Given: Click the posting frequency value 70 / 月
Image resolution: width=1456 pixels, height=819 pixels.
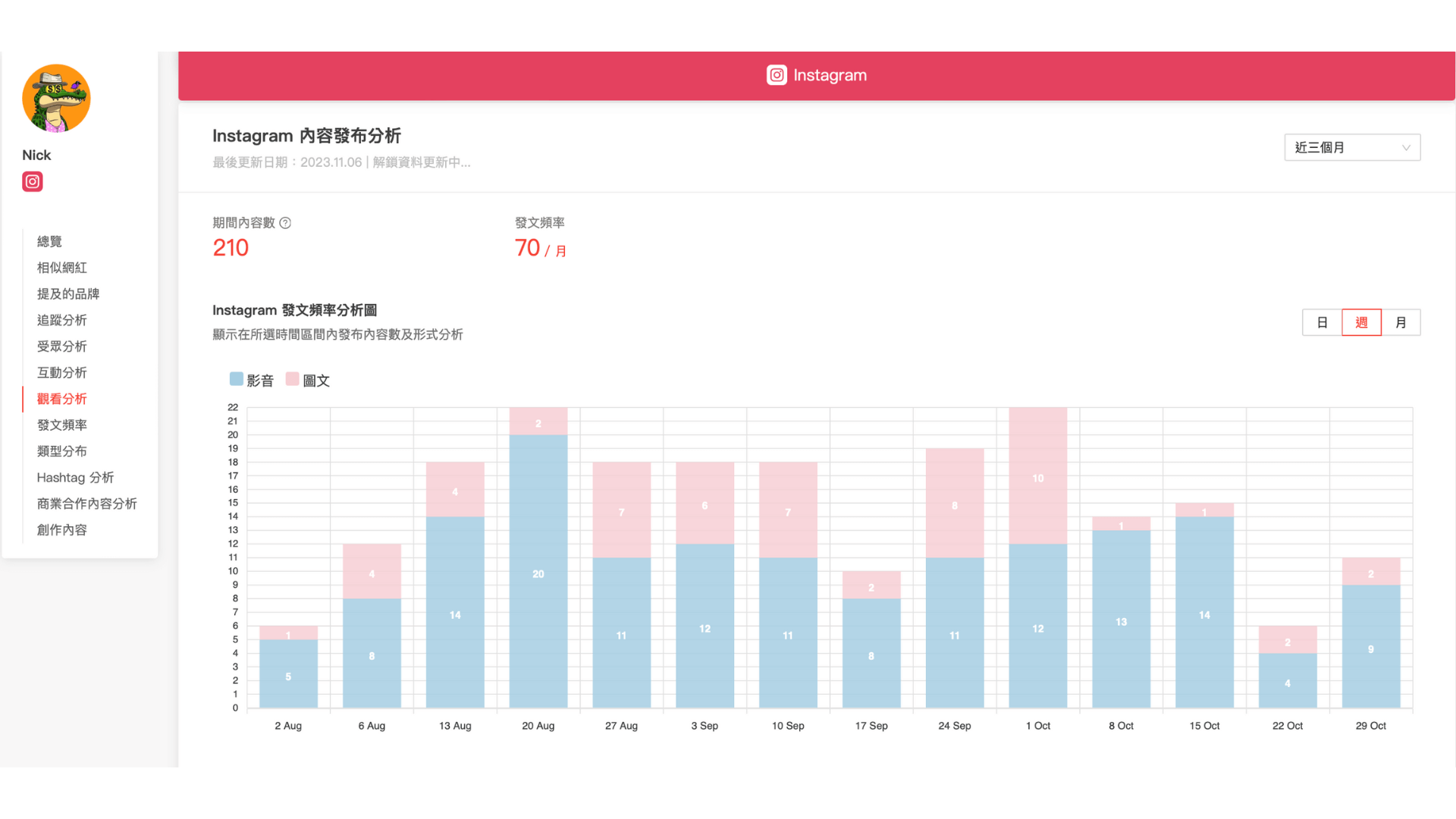Looking at the screenshot, I should [541, 248].
